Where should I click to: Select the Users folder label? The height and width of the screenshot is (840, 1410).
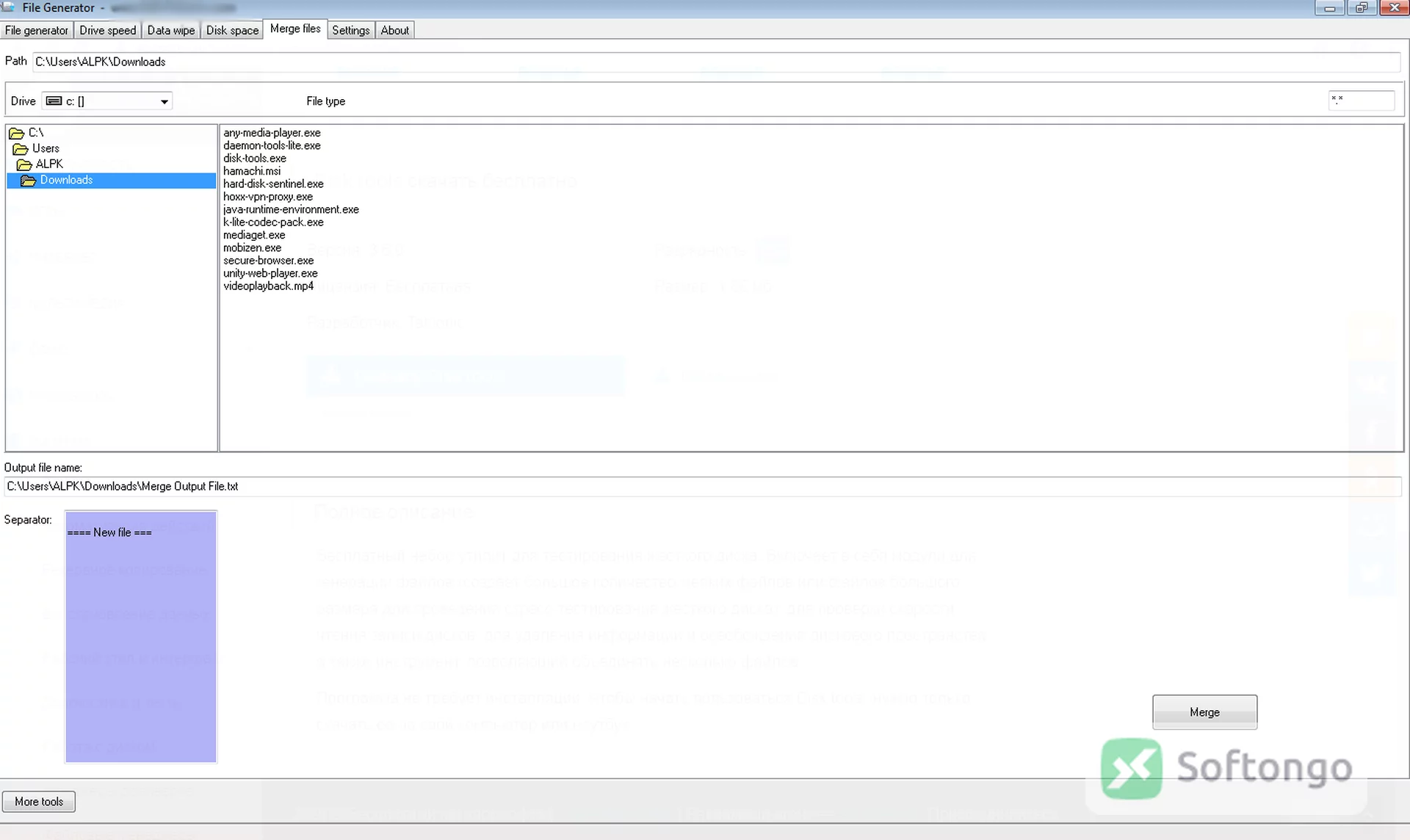coord(46,148)
